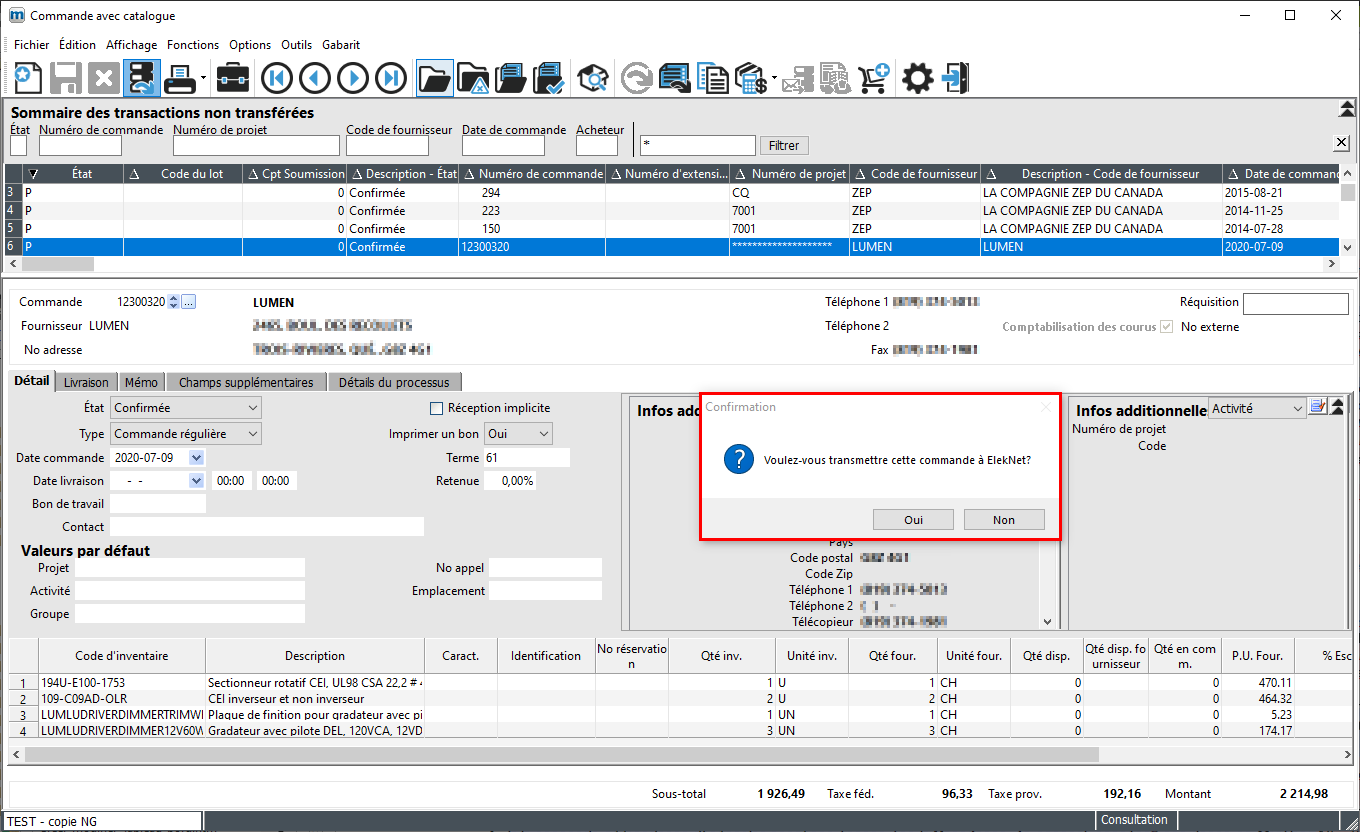Toggle the Réception implicite checkbox

tap(436, 408)
